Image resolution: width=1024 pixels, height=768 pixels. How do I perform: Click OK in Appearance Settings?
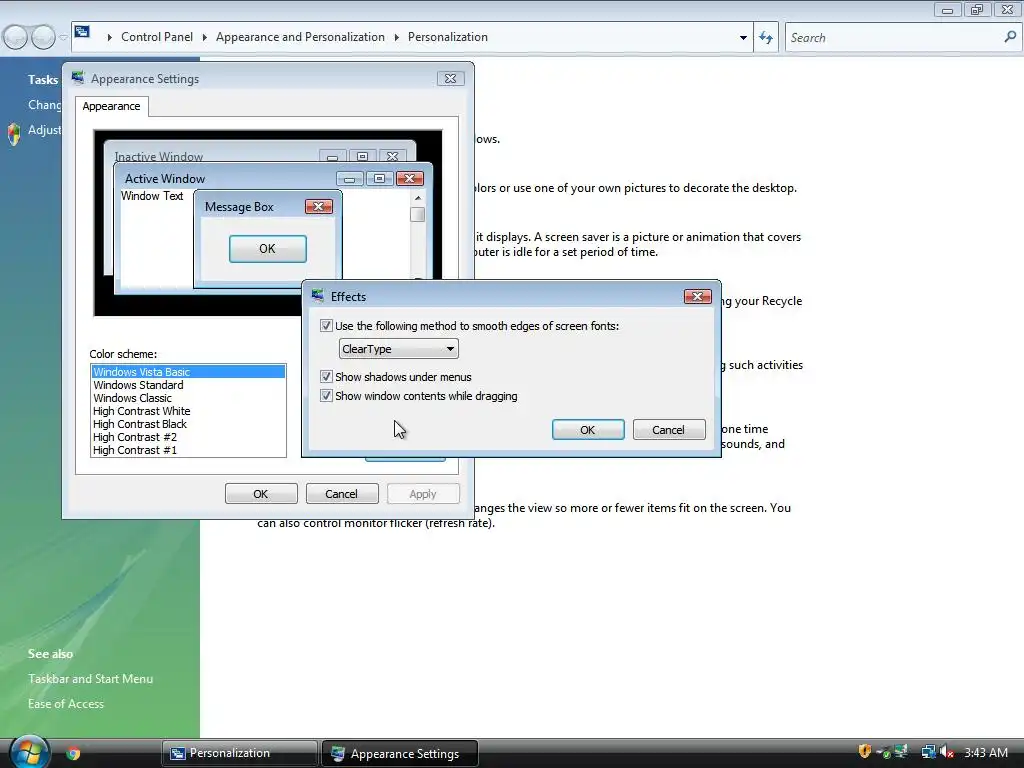click(261, 494)
